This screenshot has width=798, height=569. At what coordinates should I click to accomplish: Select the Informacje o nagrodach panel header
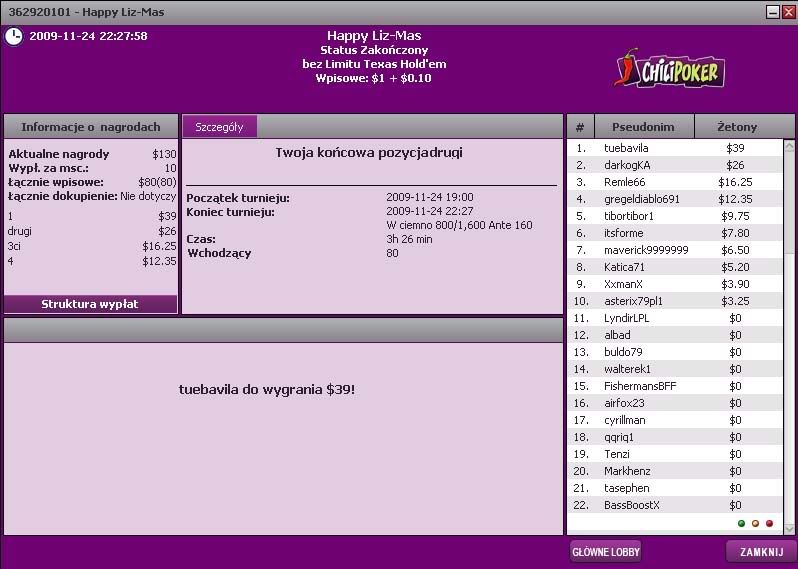(x=91, y=127)
